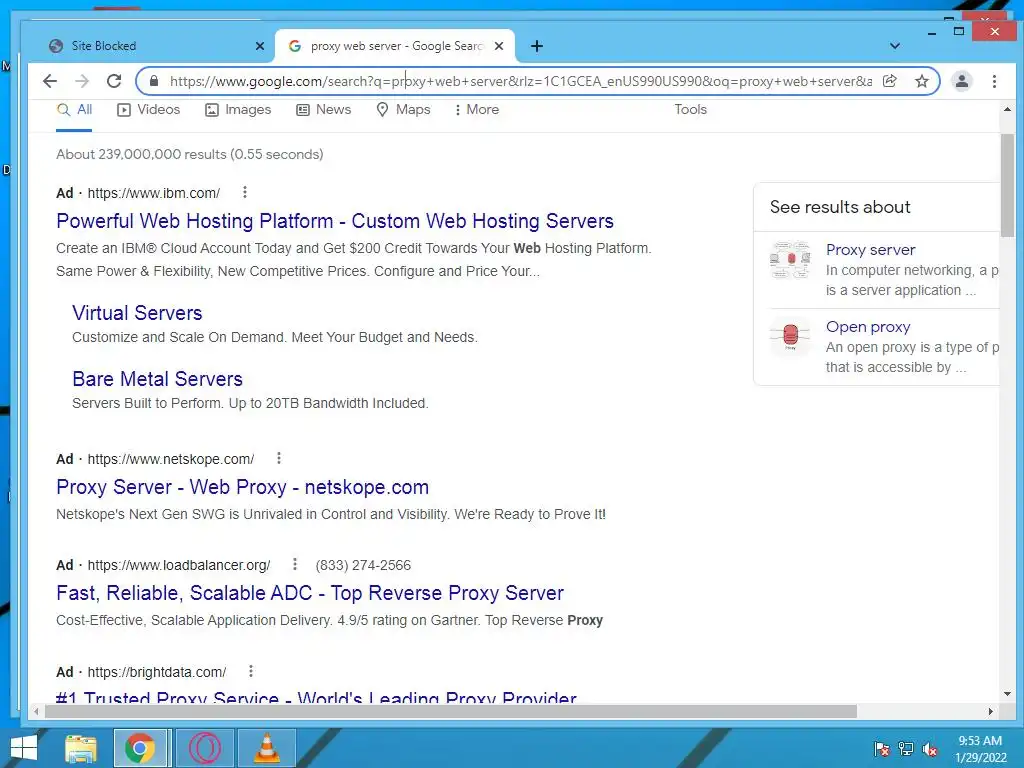The image size is (1024, 768).
Task: Open Chrome's three-dot customize menu
Action: [994, 81]
